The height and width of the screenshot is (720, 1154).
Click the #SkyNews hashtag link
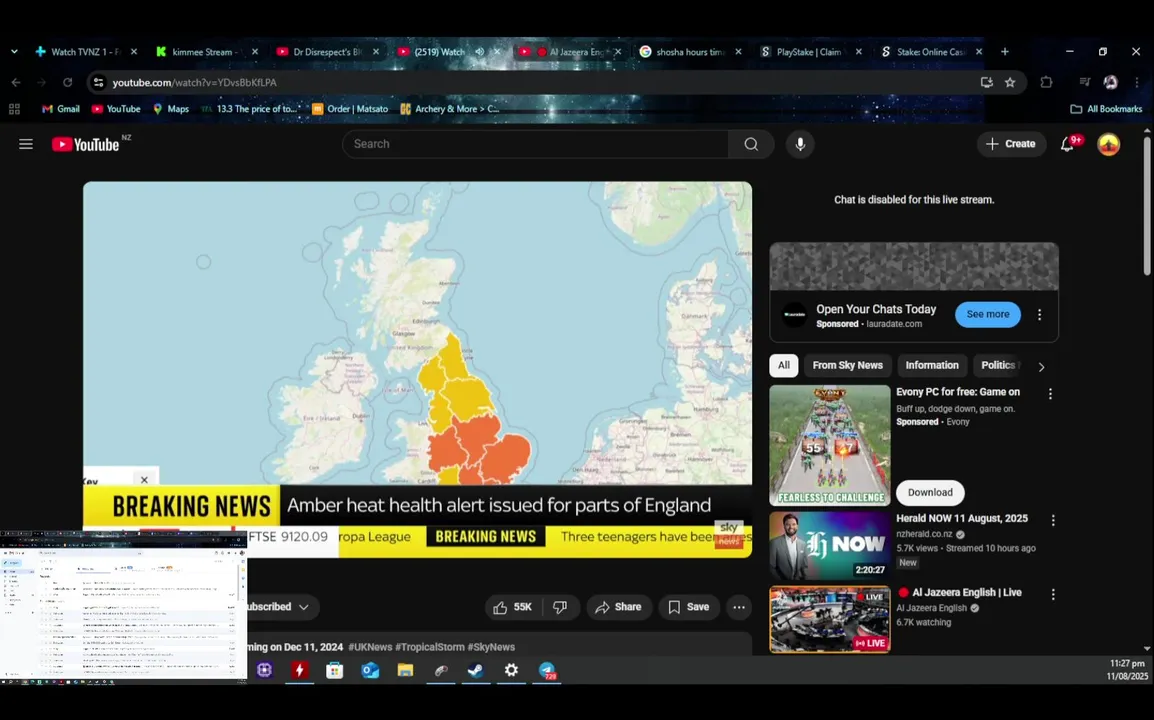coord(491,647)
